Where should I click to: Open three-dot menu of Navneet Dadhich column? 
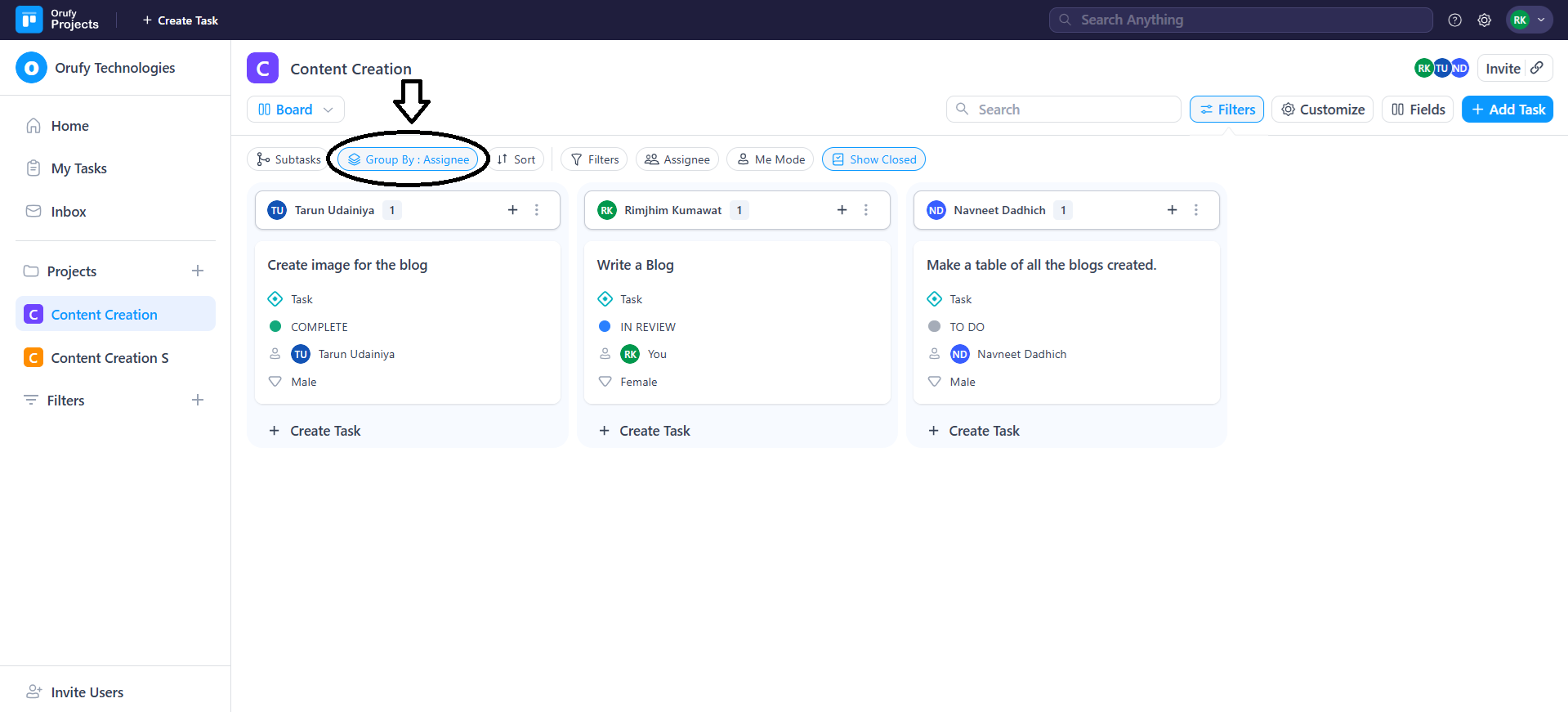tap(1195, 210)
